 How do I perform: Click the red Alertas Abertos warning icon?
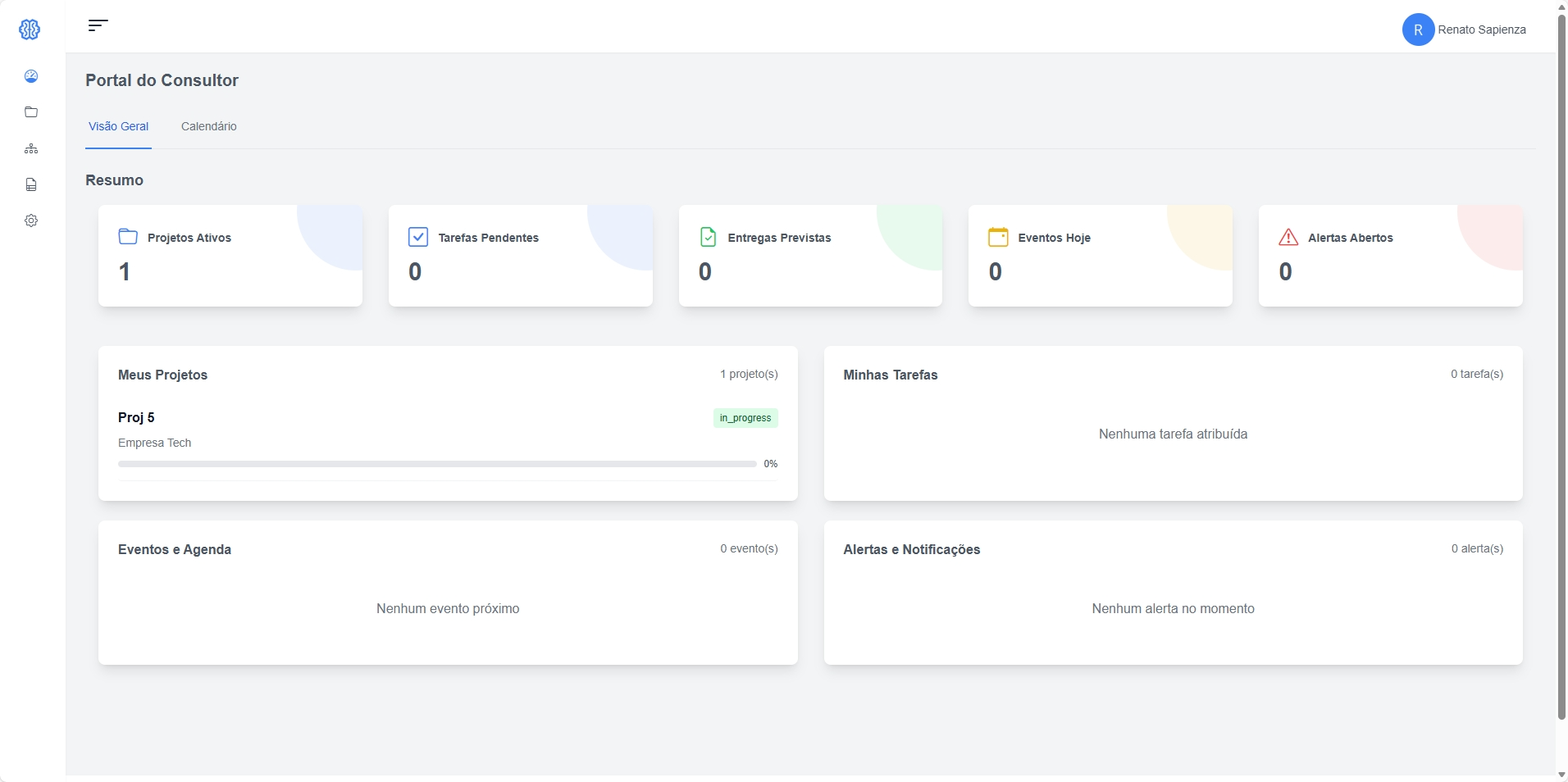click(x=1288, y=238)
